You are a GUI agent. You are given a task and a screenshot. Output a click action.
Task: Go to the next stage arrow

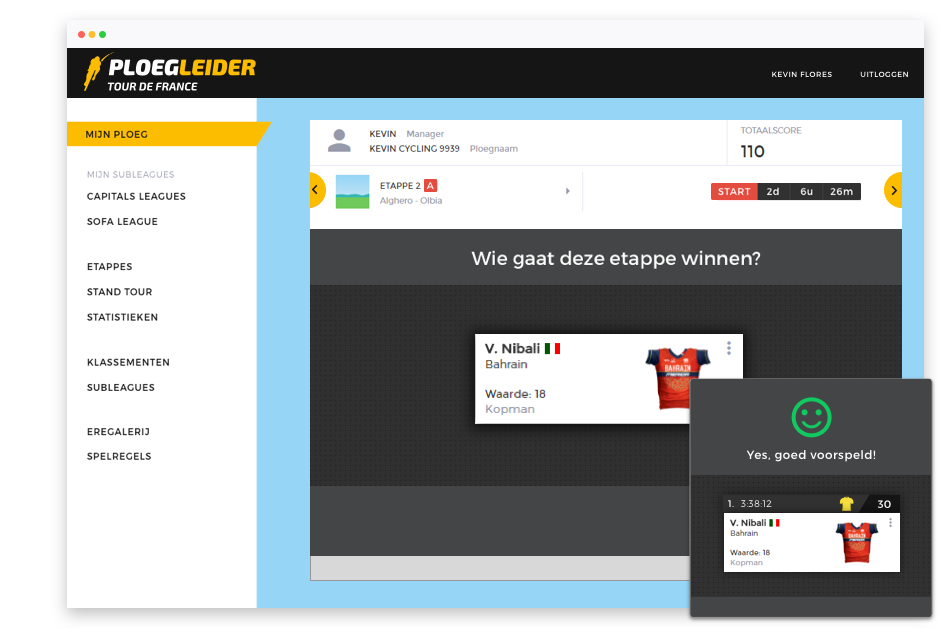coord(893,190)
